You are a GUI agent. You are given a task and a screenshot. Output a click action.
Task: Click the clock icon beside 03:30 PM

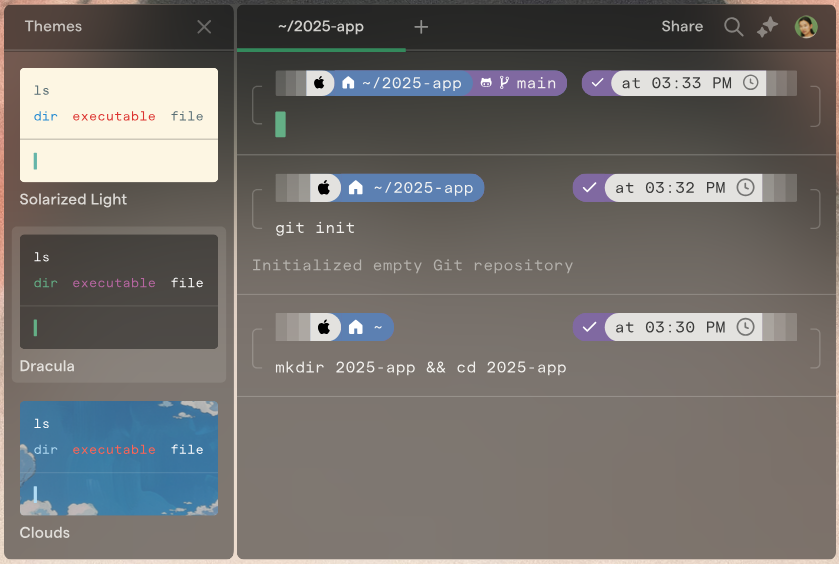pos(745,327)
